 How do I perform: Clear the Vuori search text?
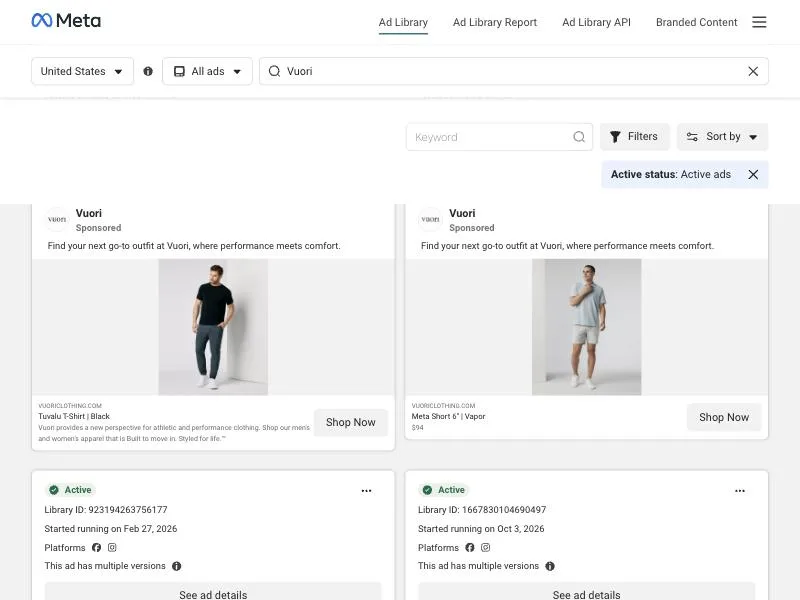753,71
